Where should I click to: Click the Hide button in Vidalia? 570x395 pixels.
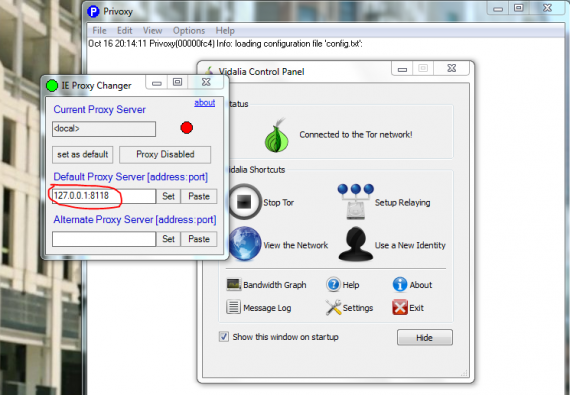click(425, 338)
